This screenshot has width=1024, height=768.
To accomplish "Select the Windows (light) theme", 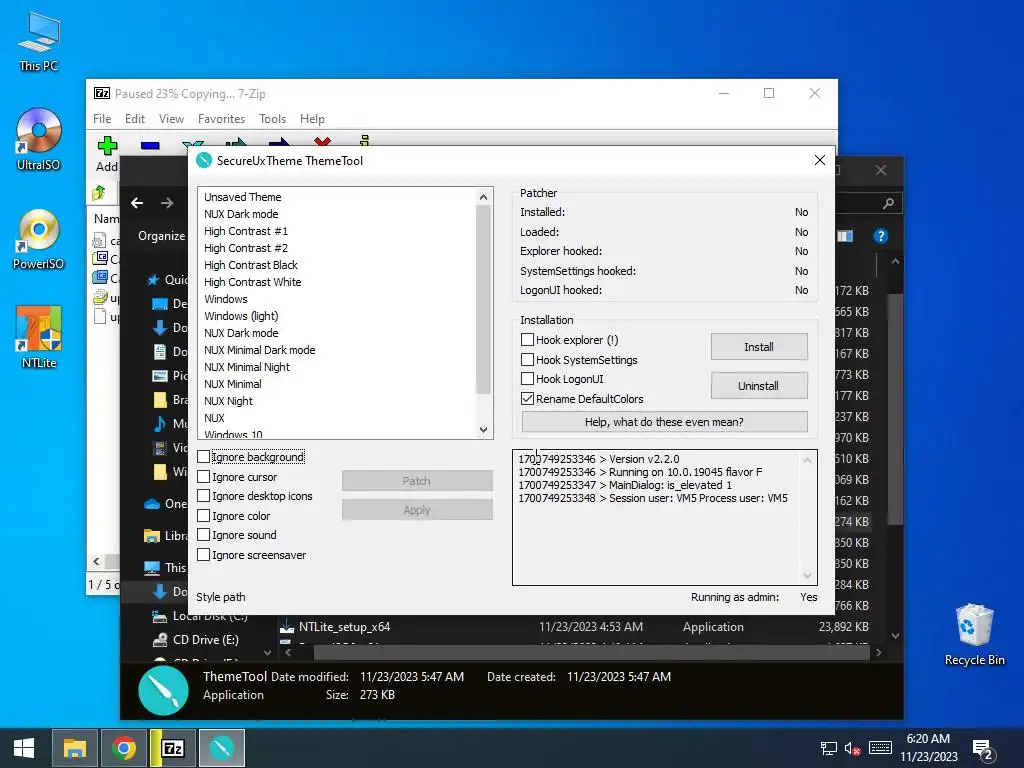I will 241,316.
